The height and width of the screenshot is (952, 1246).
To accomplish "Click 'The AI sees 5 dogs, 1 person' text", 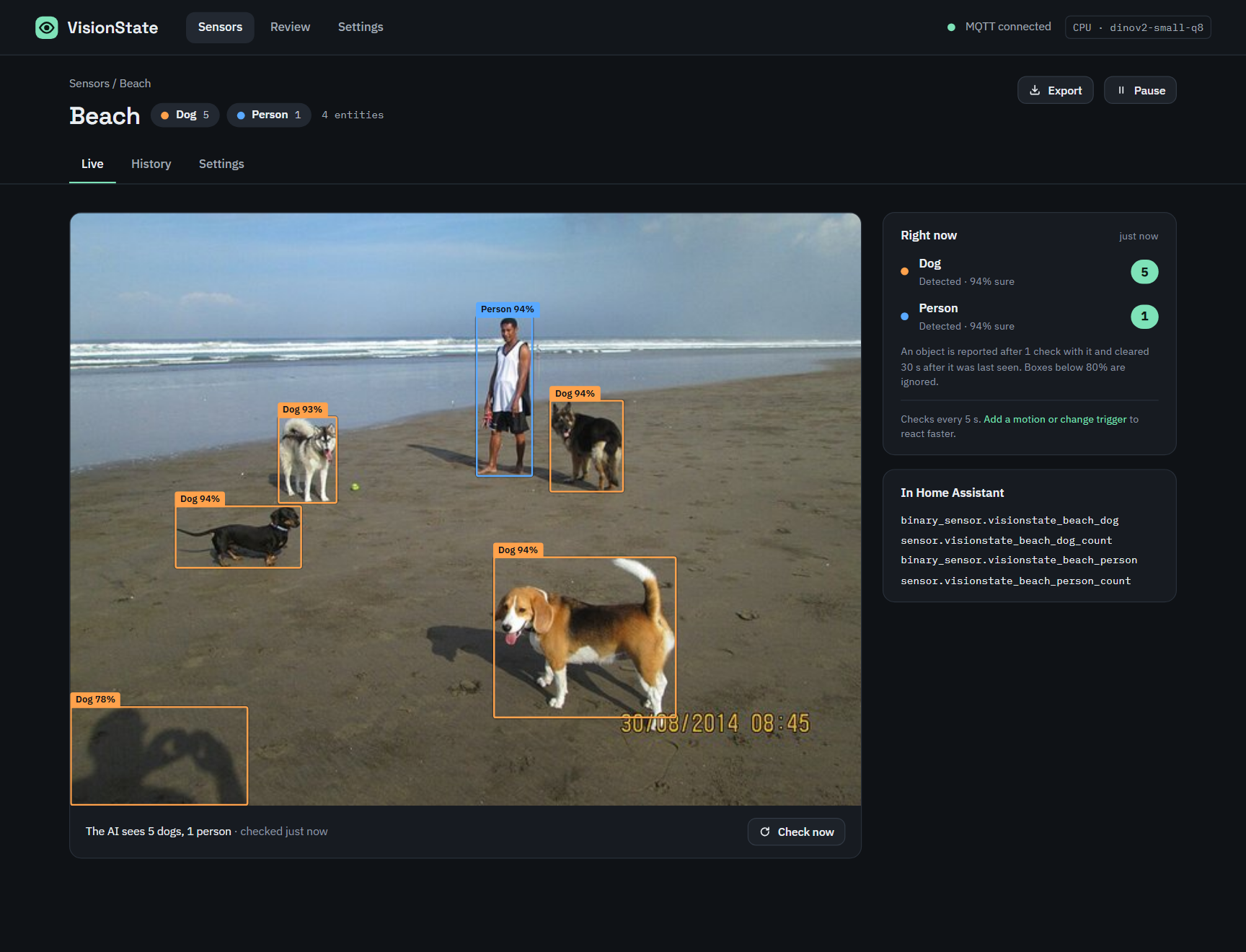I will click(159, 832).
